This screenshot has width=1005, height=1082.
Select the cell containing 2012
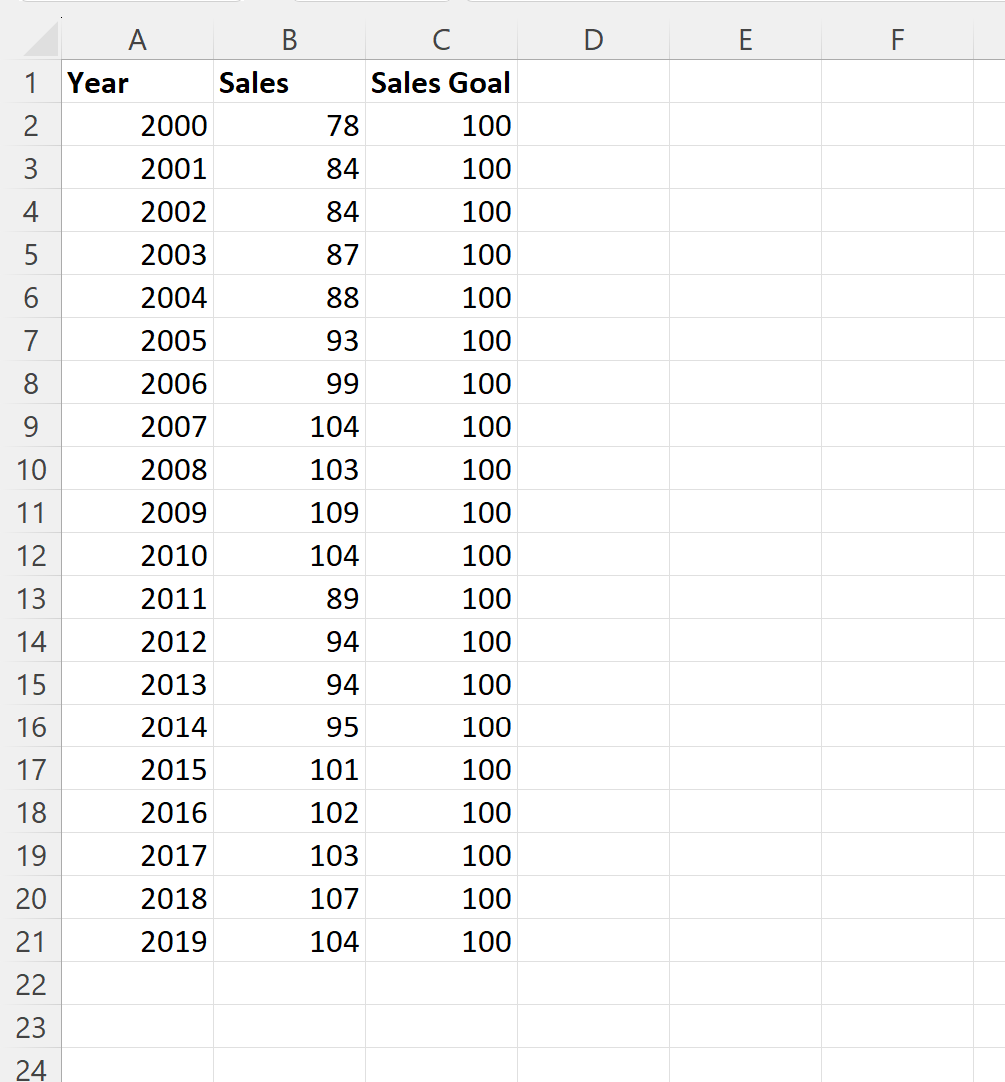pyautogui.click(x=137, y=641)
